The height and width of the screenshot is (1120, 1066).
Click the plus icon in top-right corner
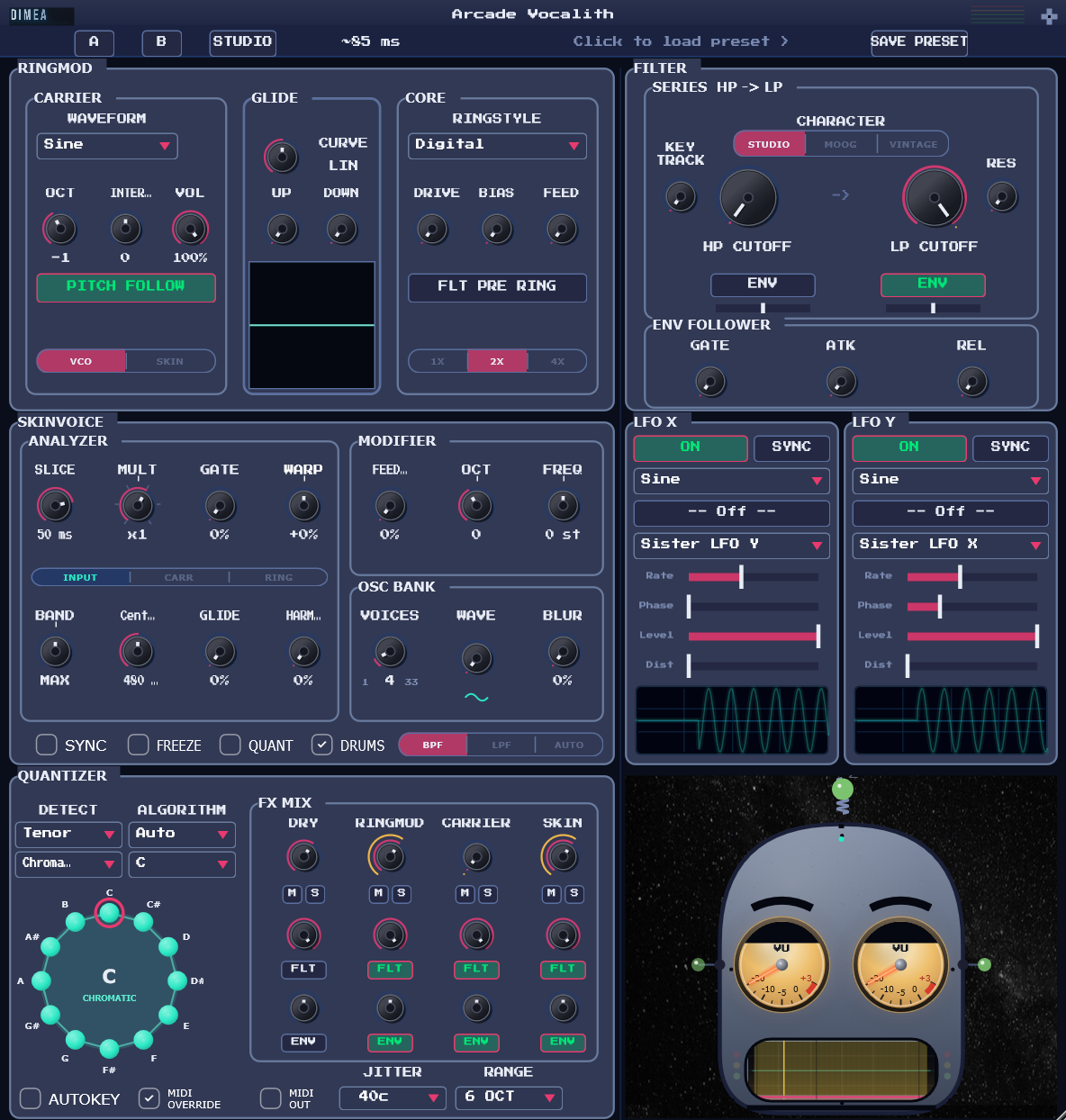coord(1049,16)
